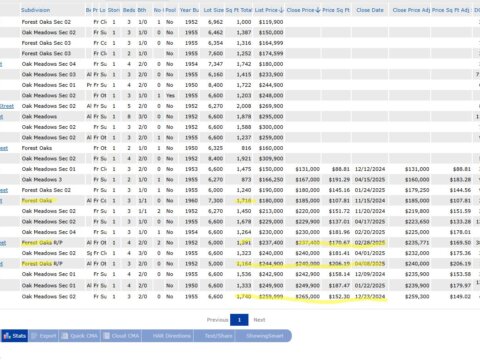This screenshot has height=360, width=480.
Task: Sort by the Close Price column arrow
Action: point(318,10)
